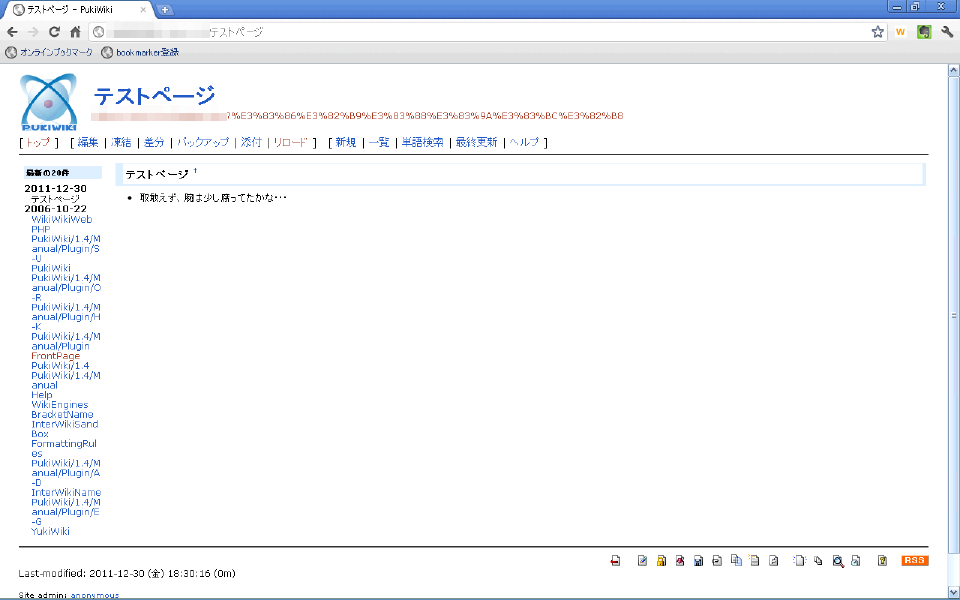Click the Page list icon in footer toolbar
The width and height of the screenshot is (960, 600).
[819, 560]
